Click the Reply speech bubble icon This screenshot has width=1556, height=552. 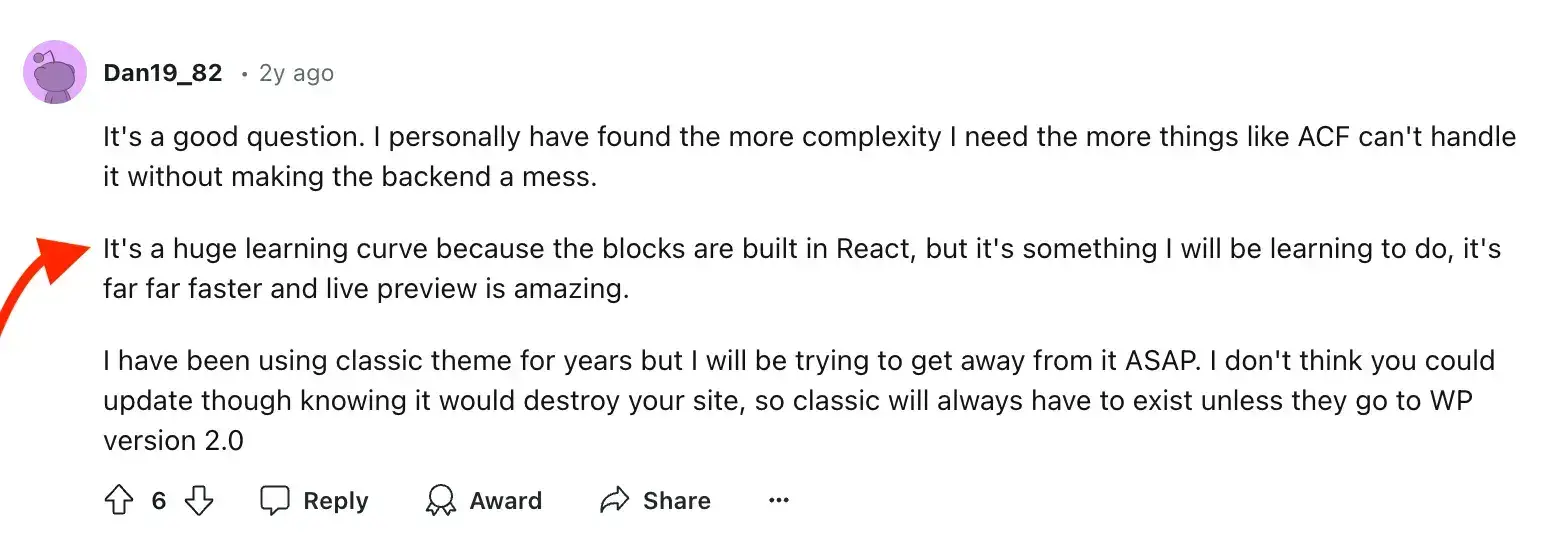point(275,501)
